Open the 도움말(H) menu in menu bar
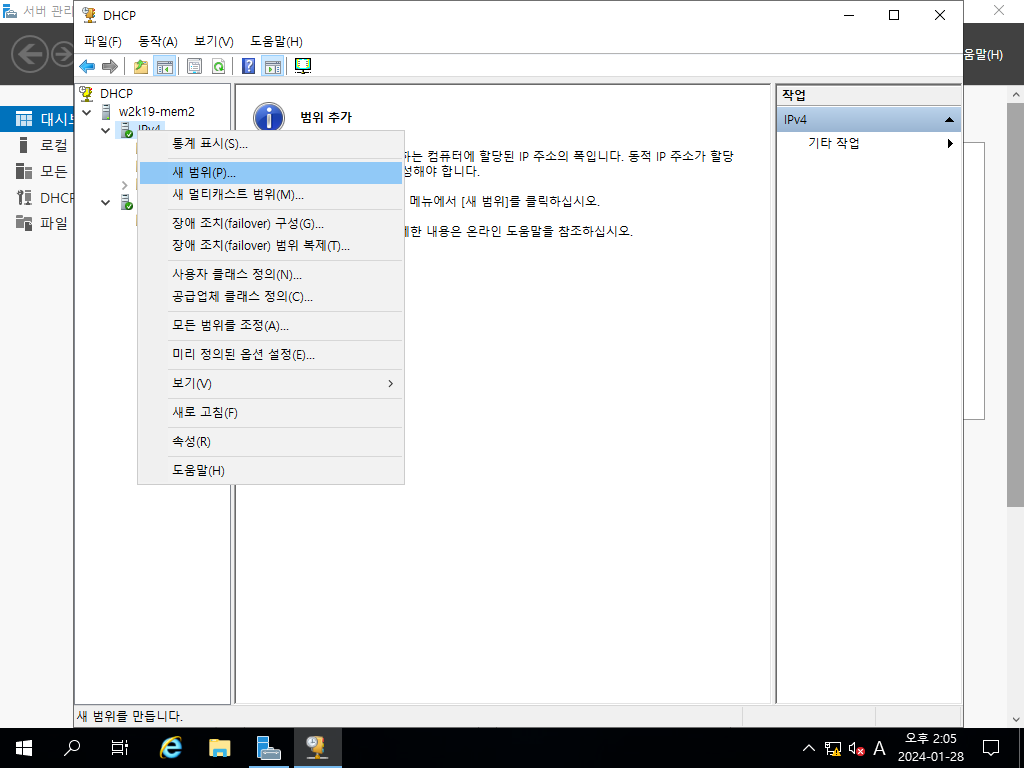Screen dimensions: 1024x768 click(276, 41)
